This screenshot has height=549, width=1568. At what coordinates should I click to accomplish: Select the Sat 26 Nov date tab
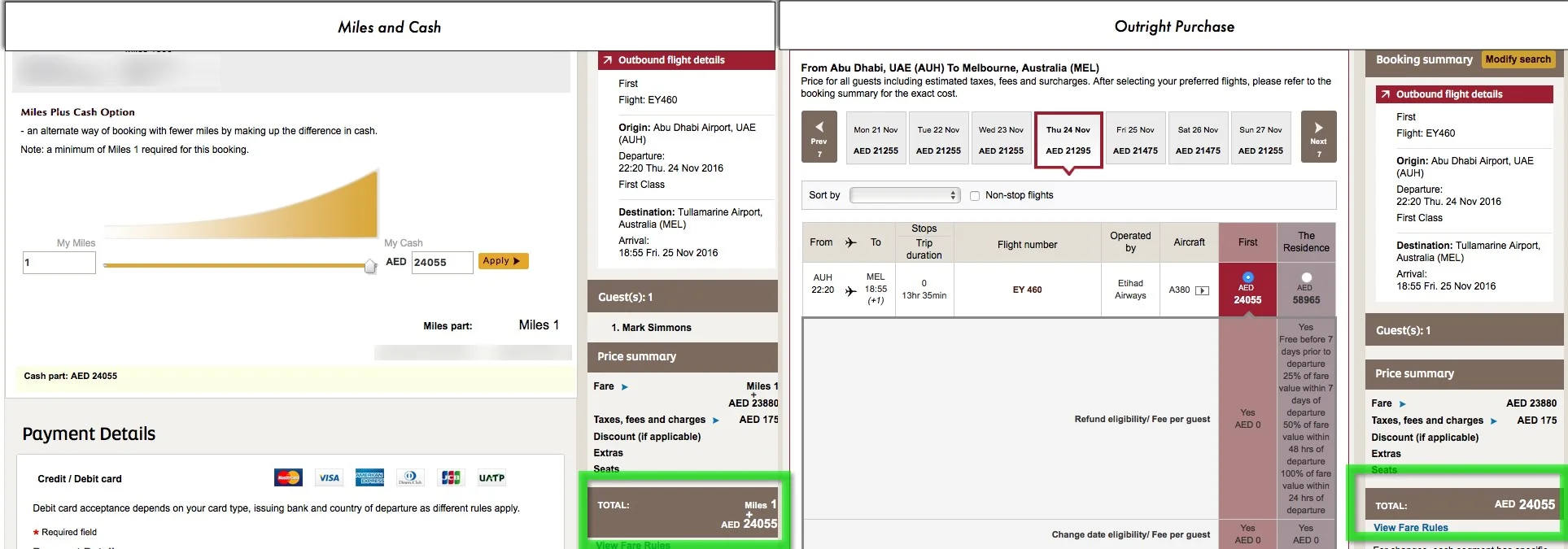[1198, 138]
